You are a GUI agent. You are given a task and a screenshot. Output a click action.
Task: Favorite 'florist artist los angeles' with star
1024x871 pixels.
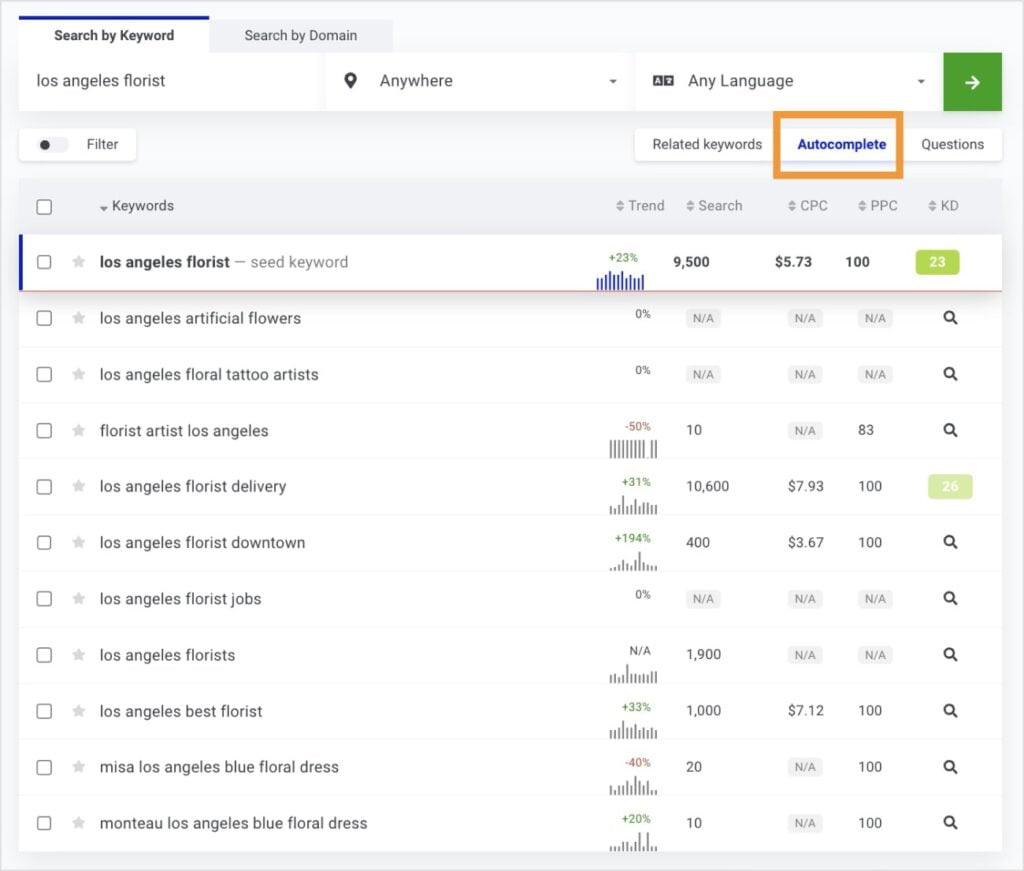point(78,431)
